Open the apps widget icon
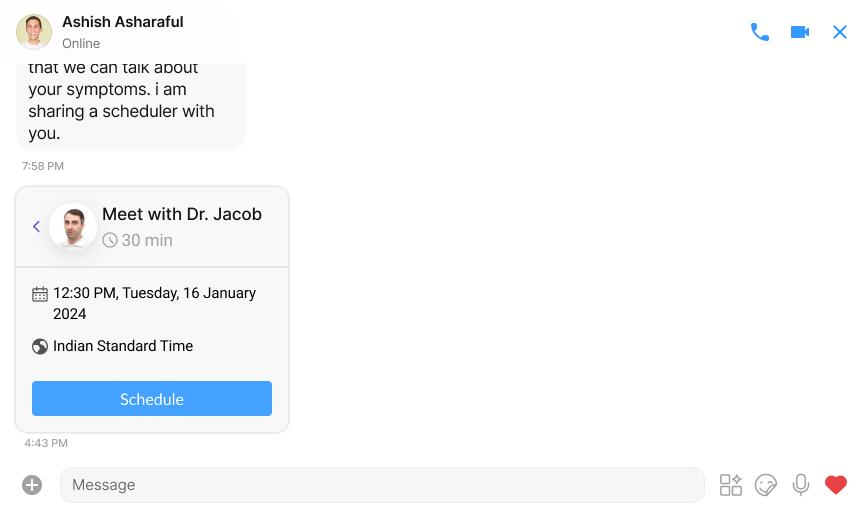 click(731, 485)
